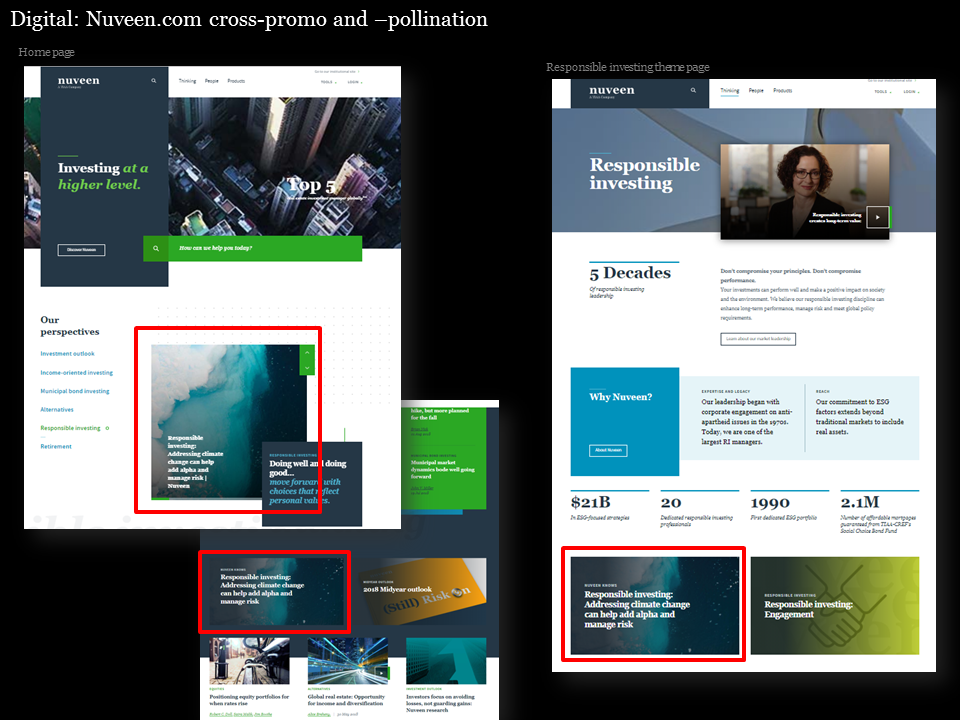Open Login dropdown on Responsible investing page
This screenshot has width=960, height=720.
coord(911,92)
